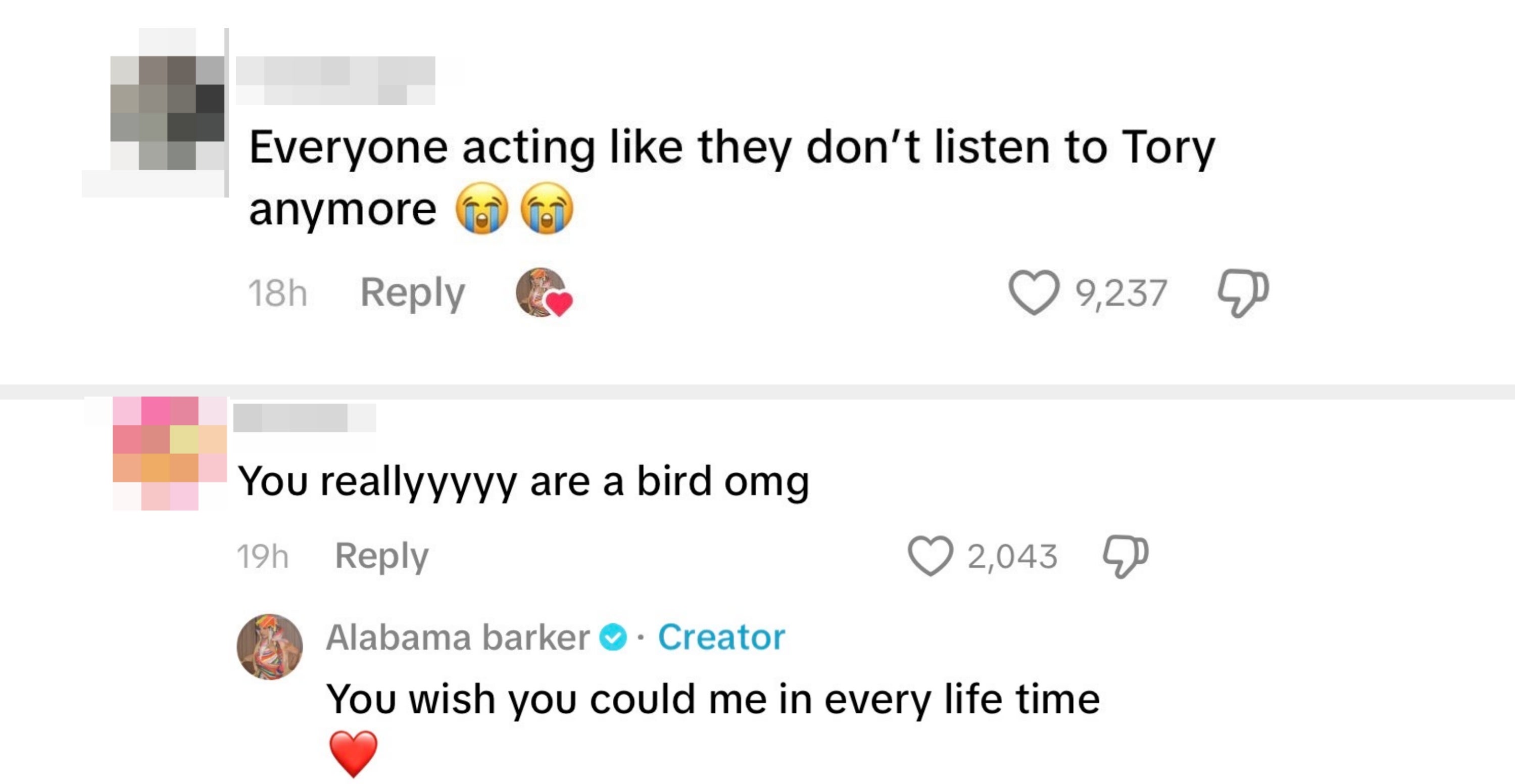Click the 9,237 likes count
The image size is (1515, 784).
1121,293
